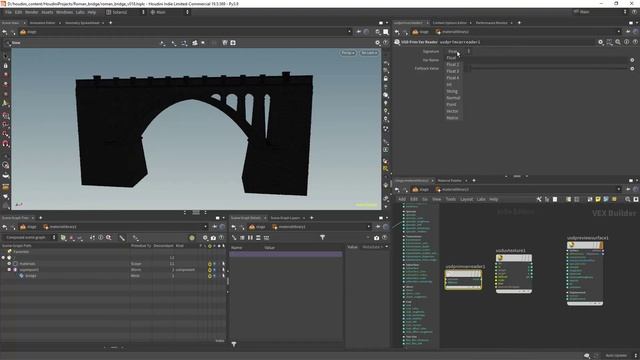
Task: Click the scene graph tree gear settings icon
Action: pyautogui.click(x=205, y=238)
